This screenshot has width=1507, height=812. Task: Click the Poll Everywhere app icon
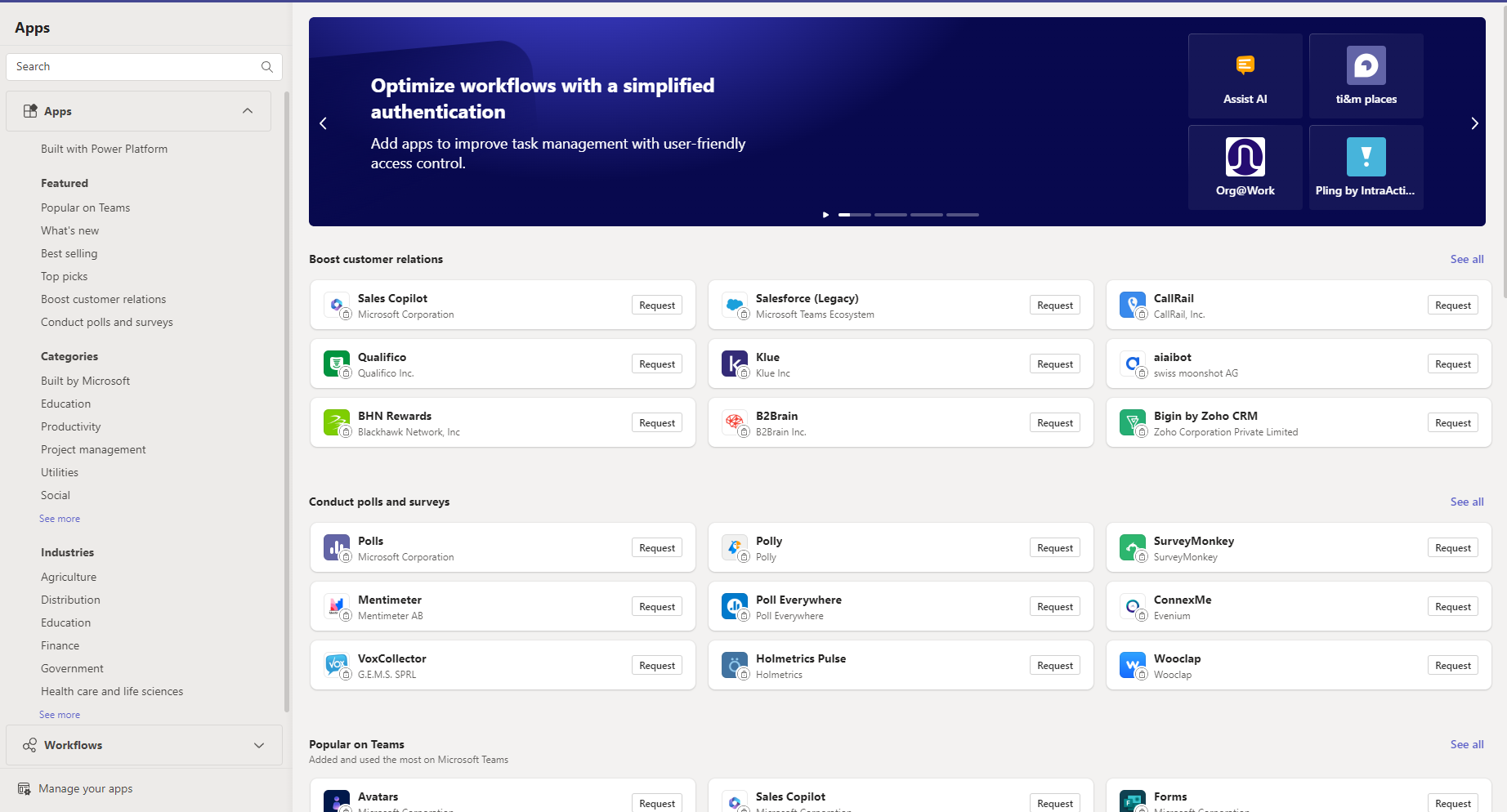pos(735,606)
